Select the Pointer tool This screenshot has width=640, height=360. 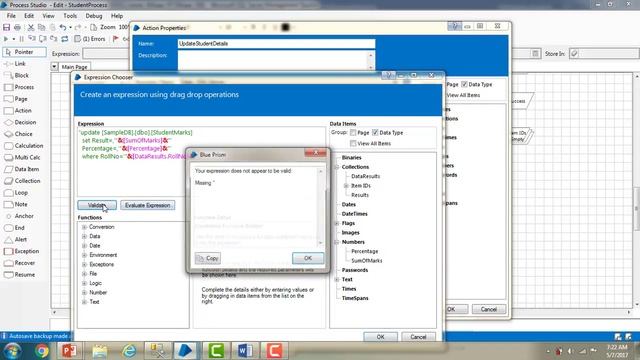(24, 52)
